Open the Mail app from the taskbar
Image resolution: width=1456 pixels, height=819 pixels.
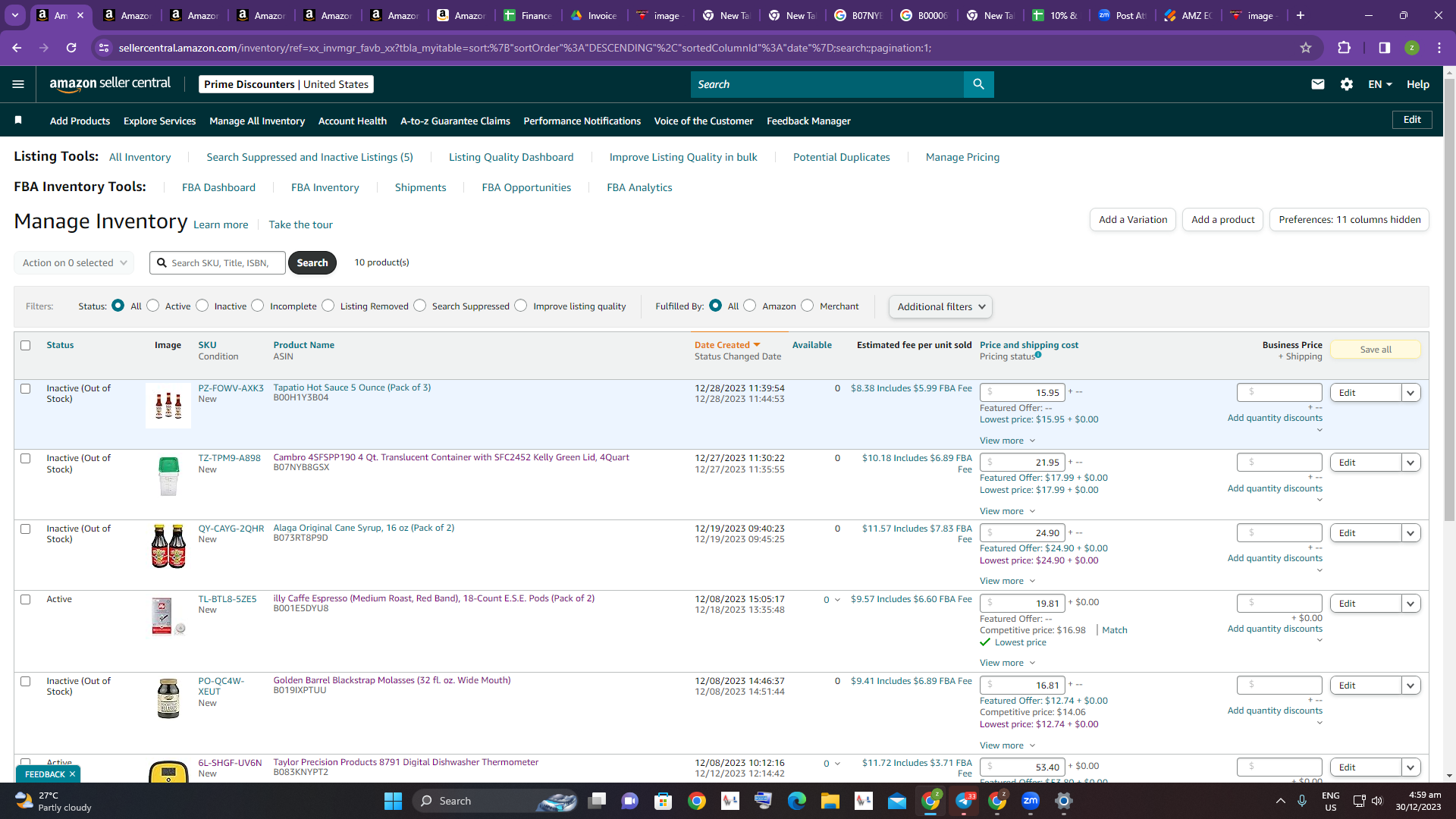pyautogui.click(x=897, y=801)
